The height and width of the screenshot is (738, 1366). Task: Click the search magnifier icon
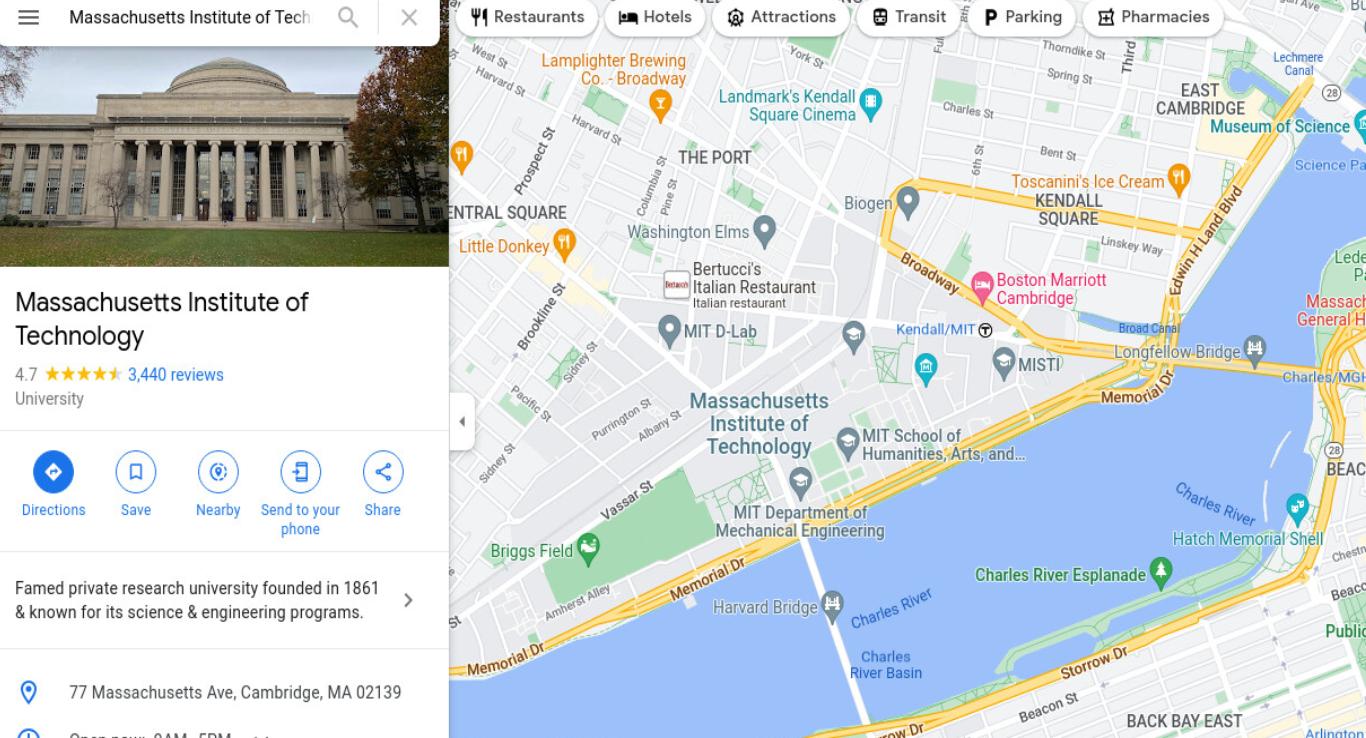click(x=347, y=17)
